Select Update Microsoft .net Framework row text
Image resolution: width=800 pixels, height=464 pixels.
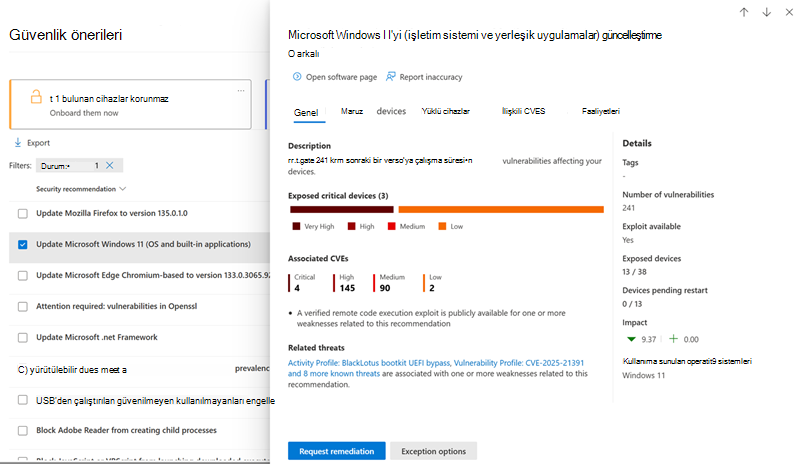pyautogui.click(x=97, y=337)
